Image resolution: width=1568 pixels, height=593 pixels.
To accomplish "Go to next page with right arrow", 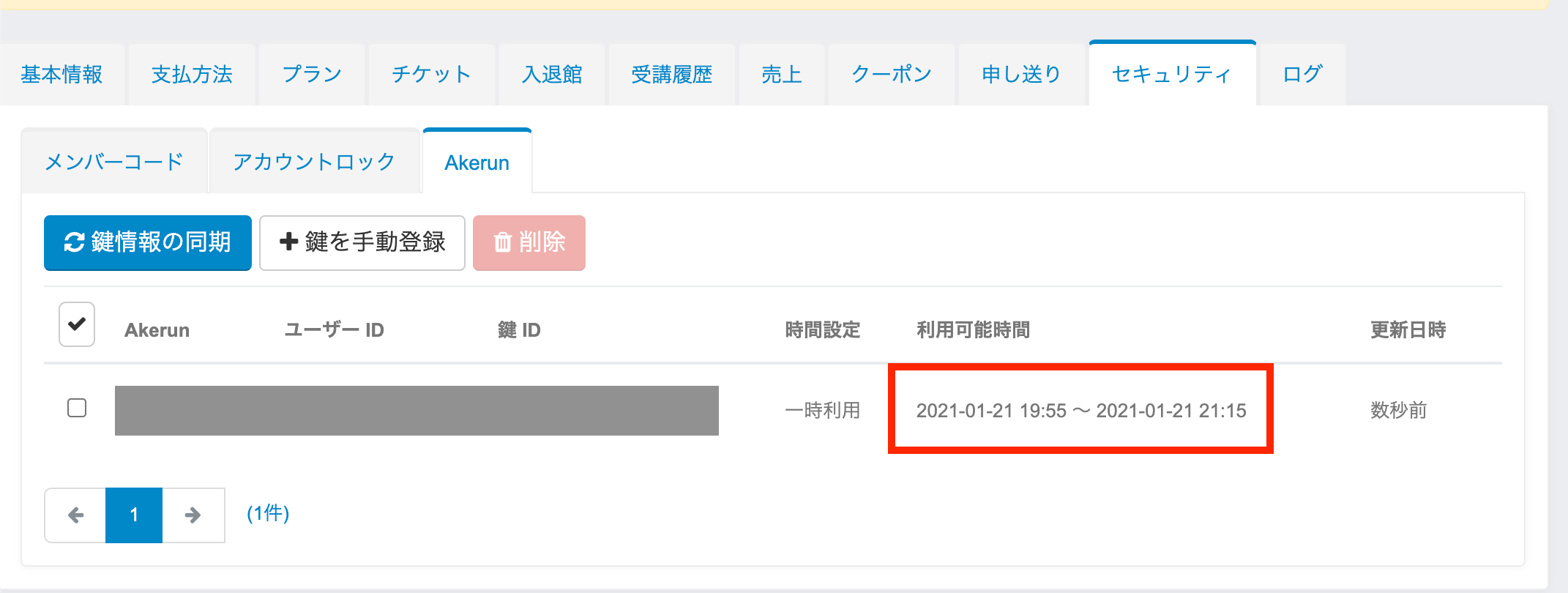I will click(193, 515).
